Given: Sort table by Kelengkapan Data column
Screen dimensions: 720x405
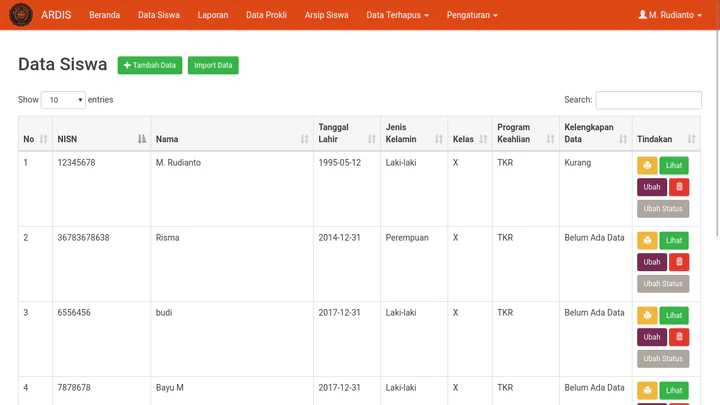Looking at the screenshot, I should click(596, 134).
